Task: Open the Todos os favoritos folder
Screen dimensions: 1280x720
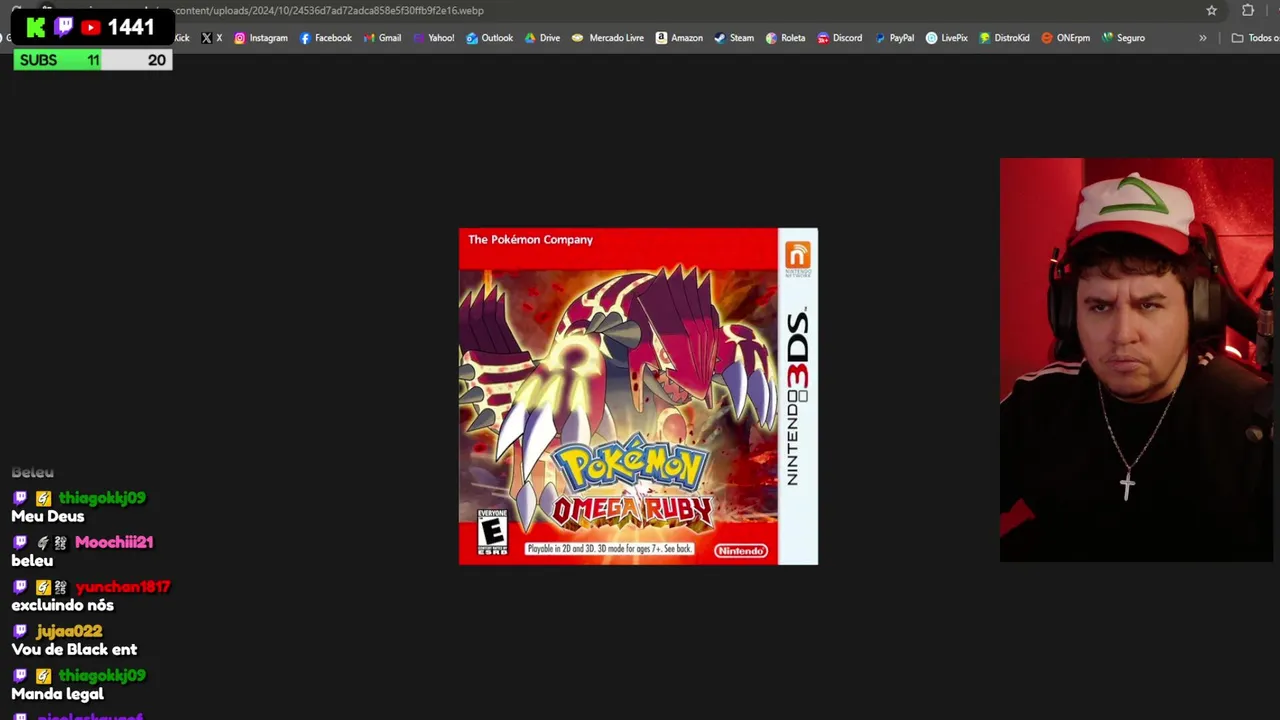Action: click(1255, 38)
